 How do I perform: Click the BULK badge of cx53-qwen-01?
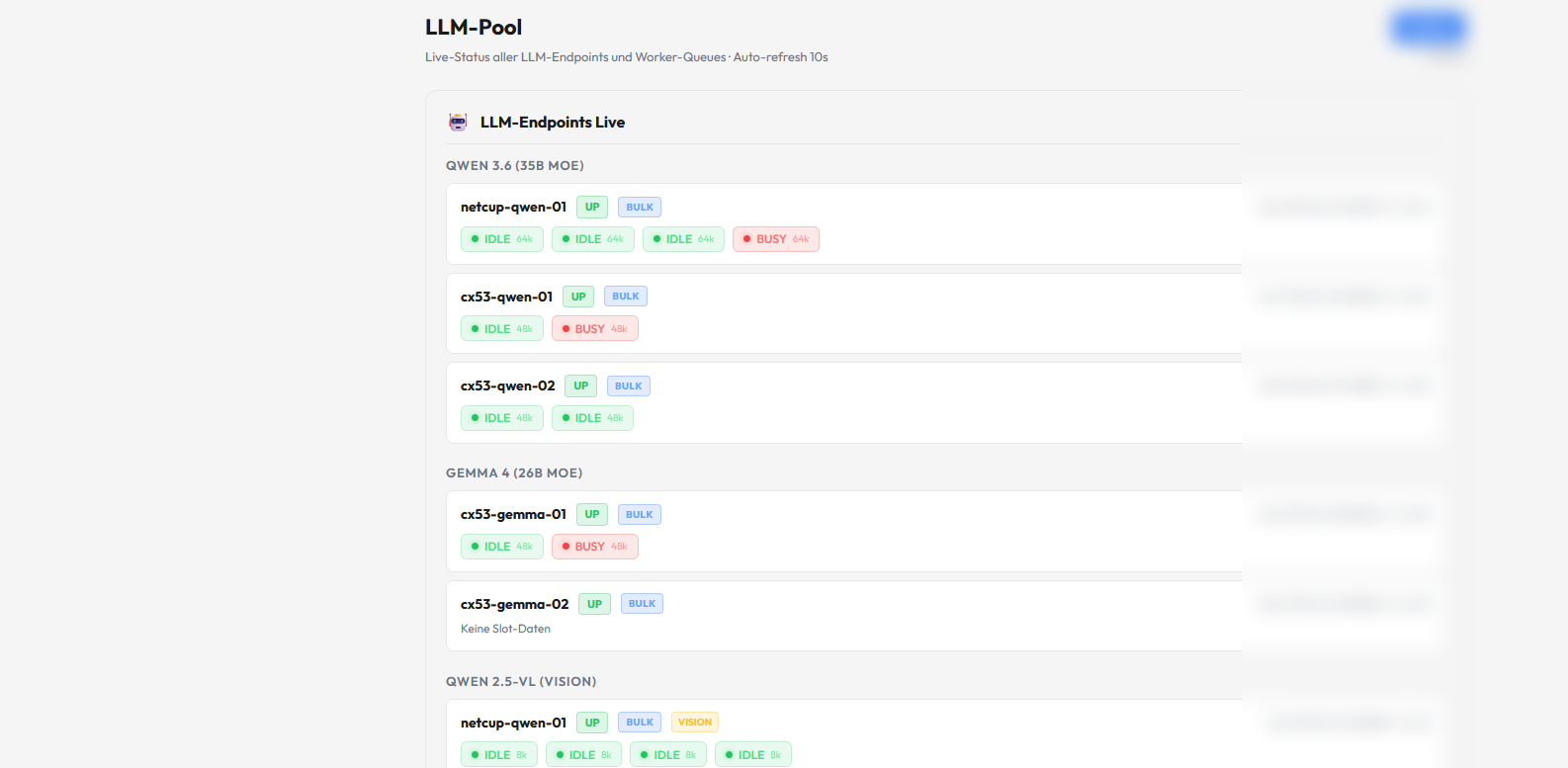[626, 297]
